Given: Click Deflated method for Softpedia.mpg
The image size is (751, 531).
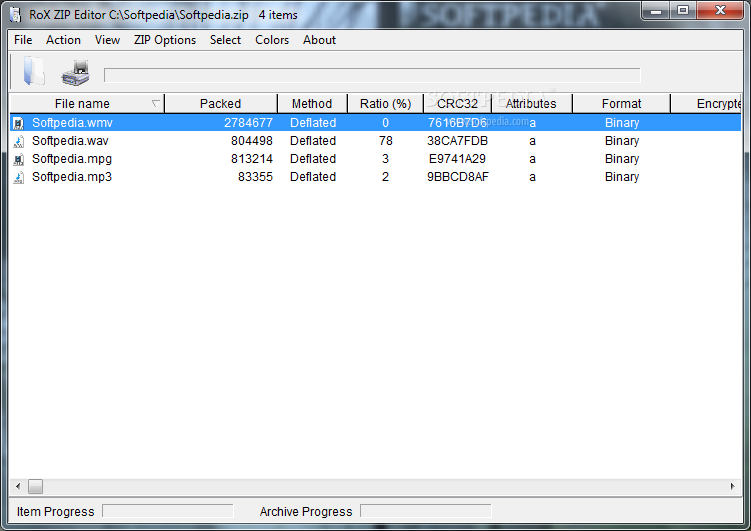Looking at the screenshot, I should 313,158.
